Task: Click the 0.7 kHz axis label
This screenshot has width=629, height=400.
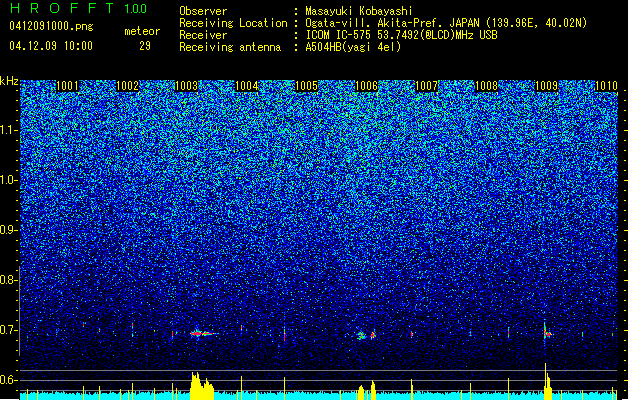Action: [x=9, y=330]
